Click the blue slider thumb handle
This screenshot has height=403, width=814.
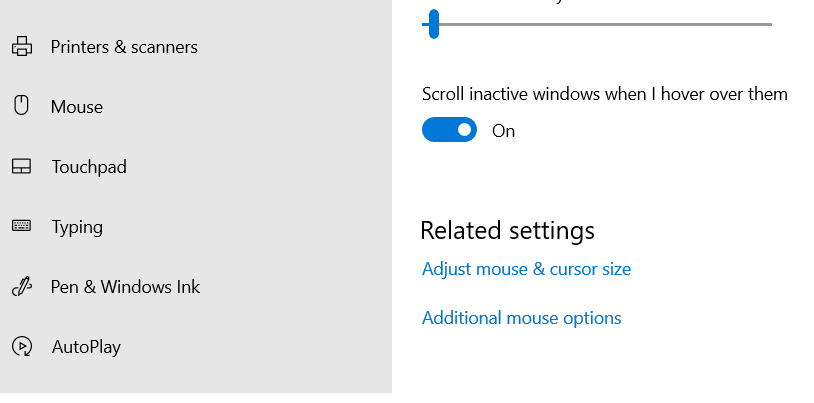434,24
